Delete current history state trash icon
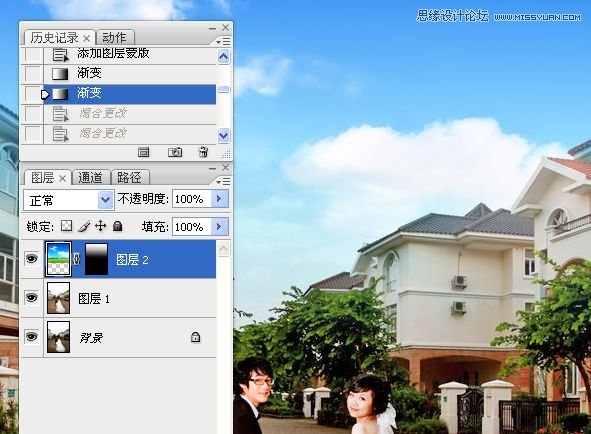 pyautogui.click(x=203, y=152)
